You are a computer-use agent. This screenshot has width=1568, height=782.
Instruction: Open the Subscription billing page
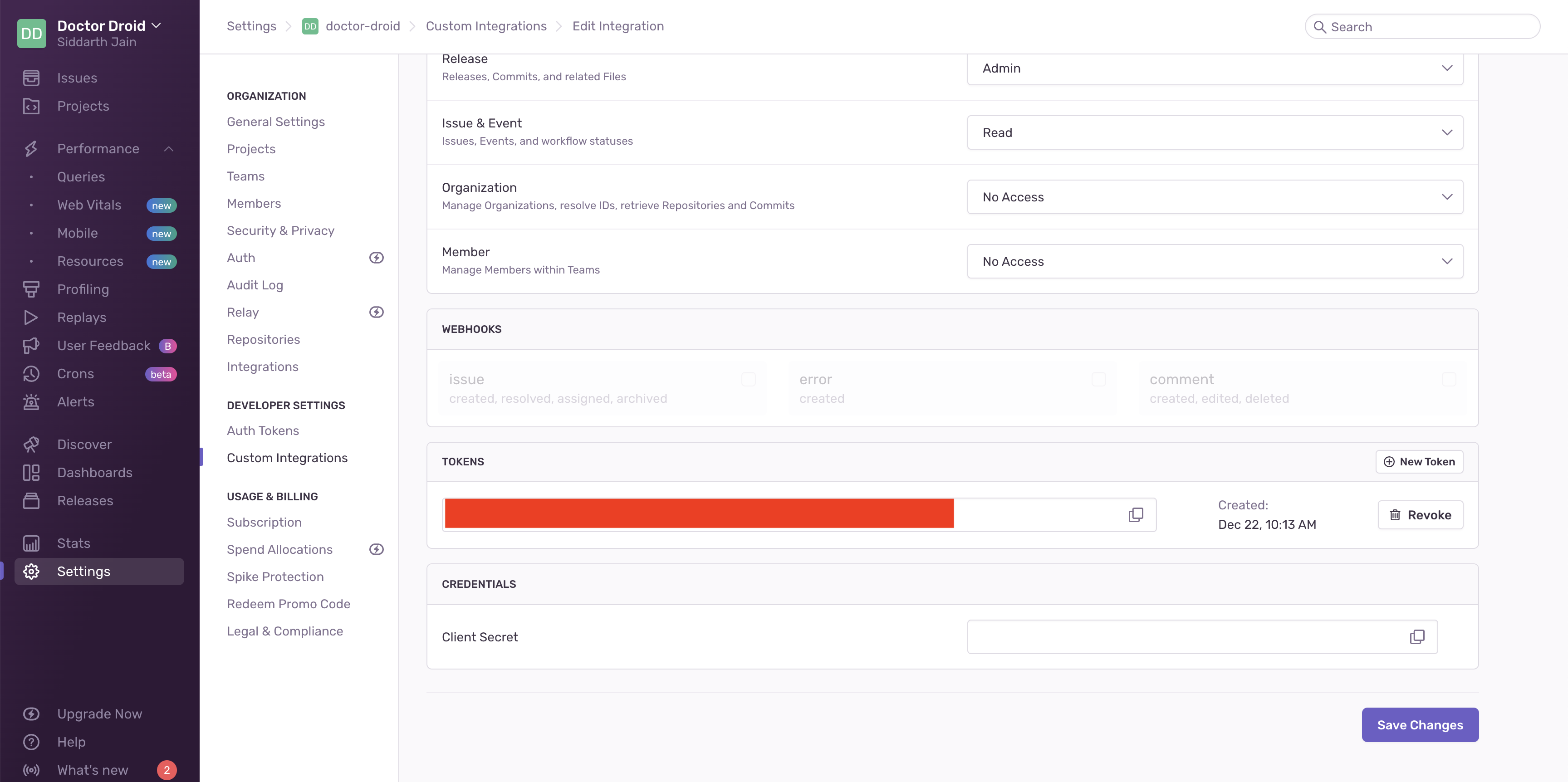[264, 522]
